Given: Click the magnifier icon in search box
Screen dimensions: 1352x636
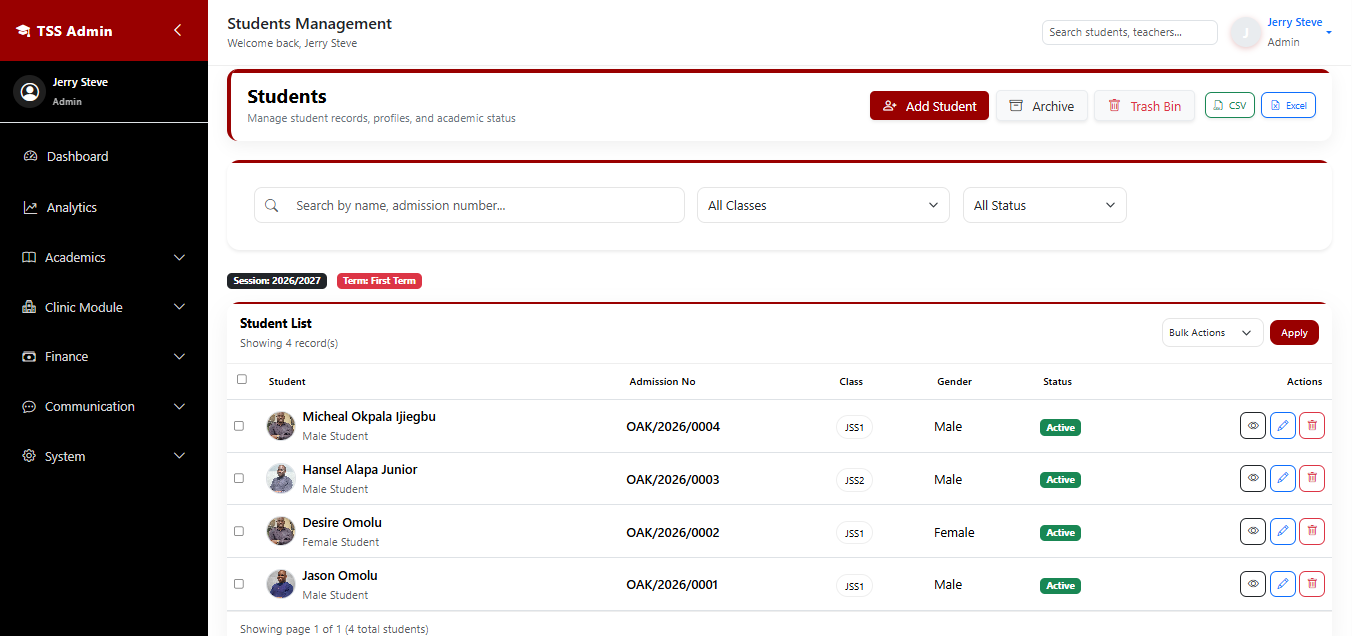Looking at the screenshot, I should click(x=272, y=205).
